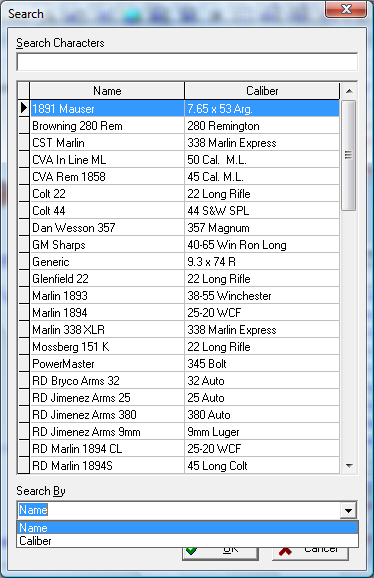Choose Caliber in the Search By list

point(188,541)
